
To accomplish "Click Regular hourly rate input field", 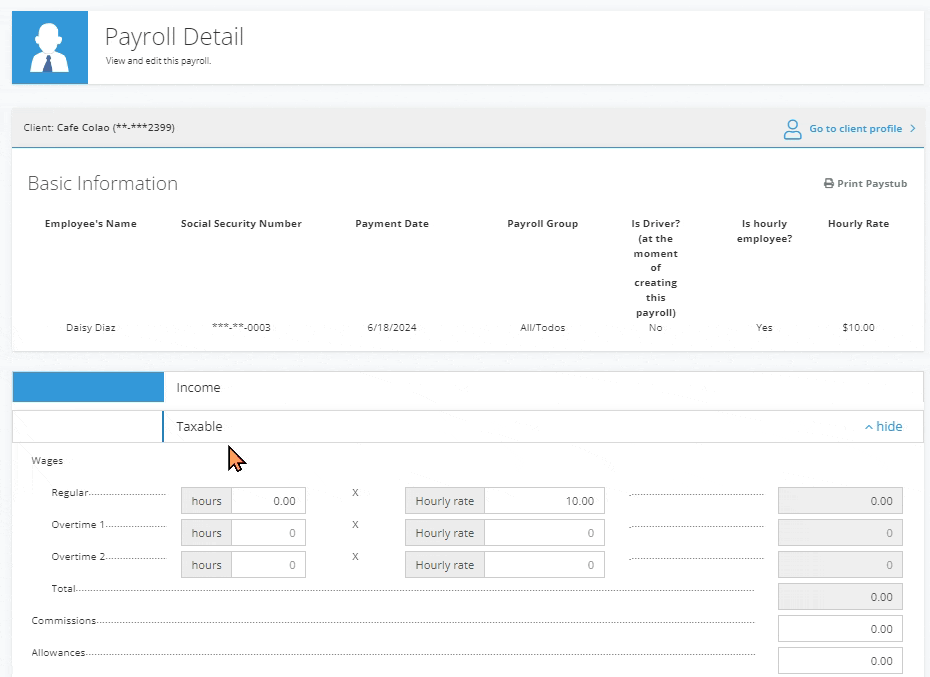I will (x=544, y=501).
